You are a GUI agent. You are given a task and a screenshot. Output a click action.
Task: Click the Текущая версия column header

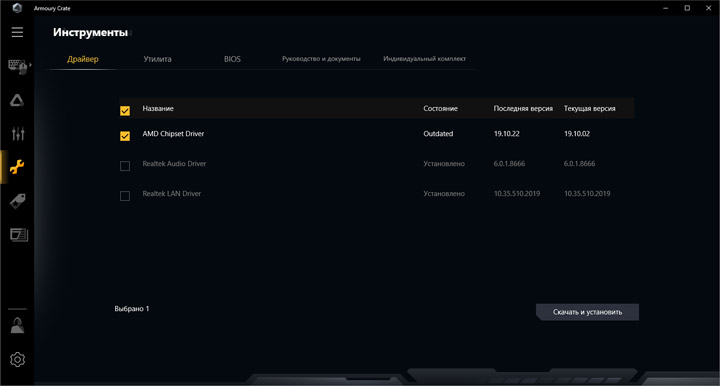click(x=590, y=109)
